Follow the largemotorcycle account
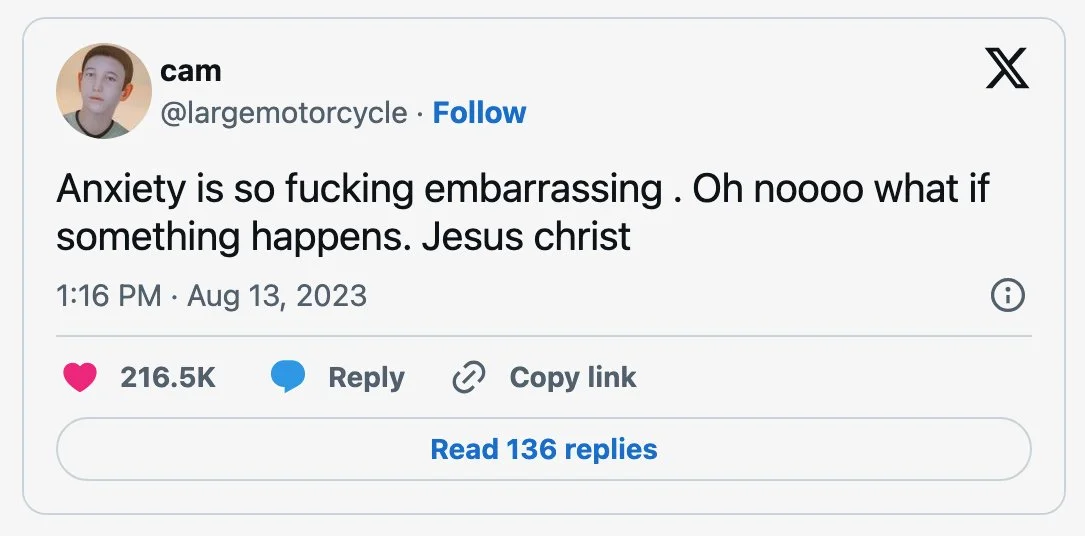The image size is (1085, 536). coord(479,113)
